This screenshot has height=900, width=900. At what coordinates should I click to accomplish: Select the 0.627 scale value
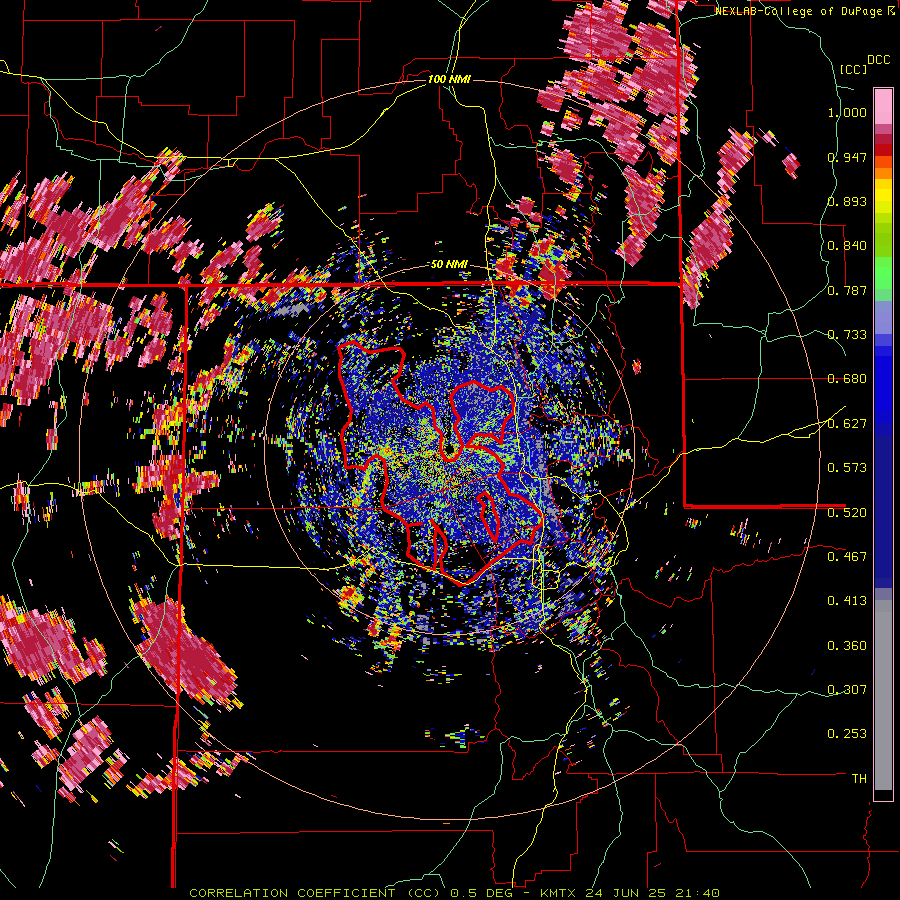point(847,424)
